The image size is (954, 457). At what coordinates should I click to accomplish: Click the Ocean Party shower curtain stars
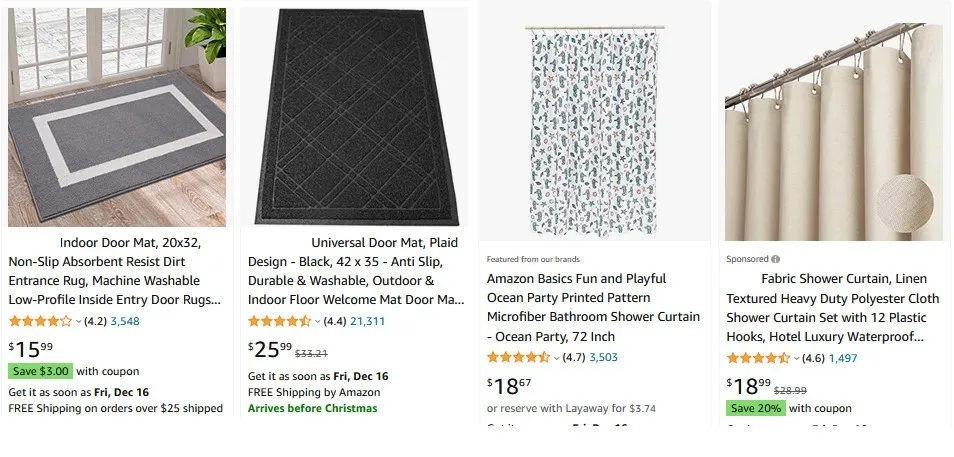click(x=518, y=357)
